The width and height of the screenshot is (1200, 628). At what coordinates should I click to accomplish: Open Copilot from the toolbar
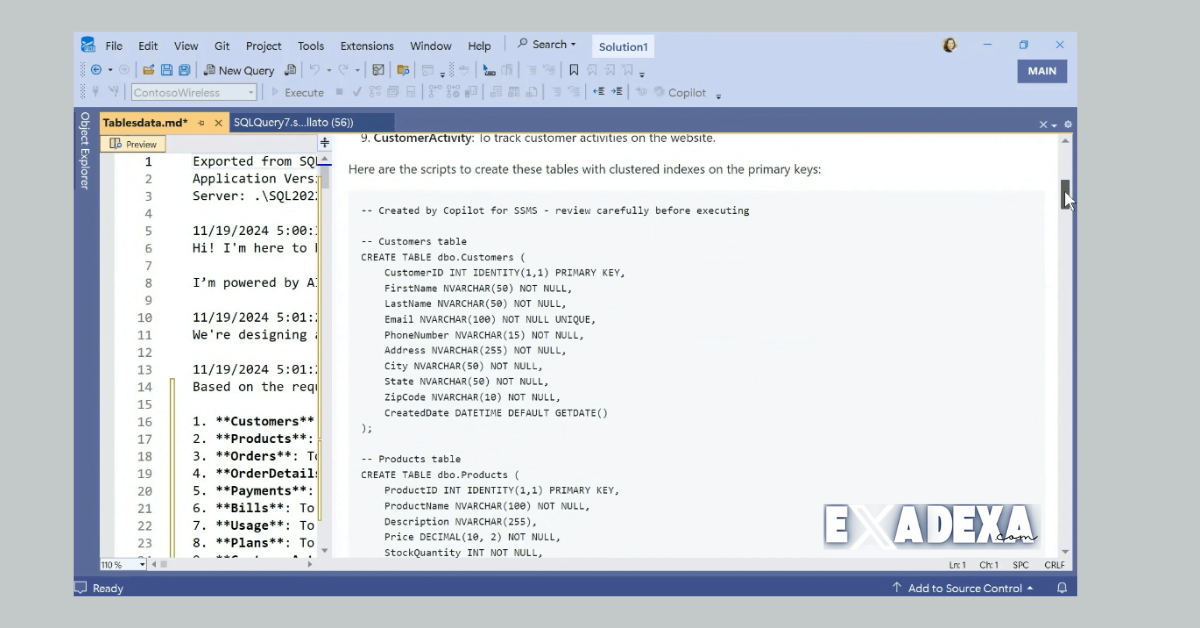coord(687,92)
